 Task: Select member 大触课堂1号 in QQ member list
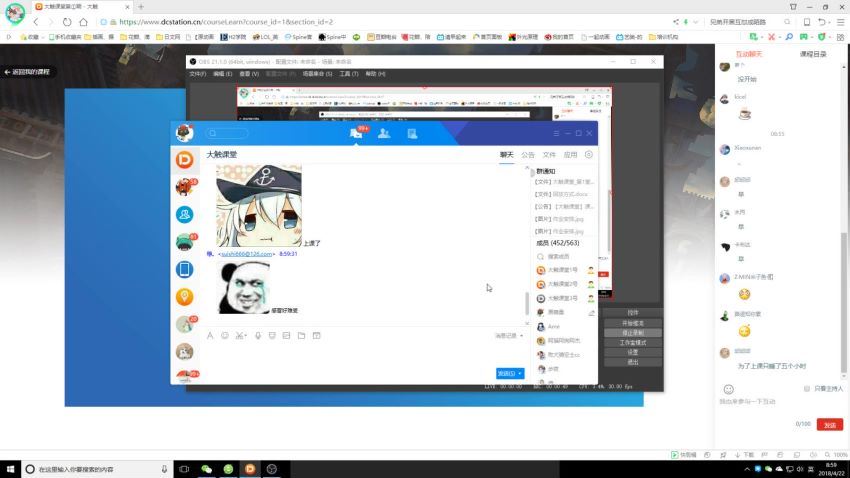pos(562,270)
